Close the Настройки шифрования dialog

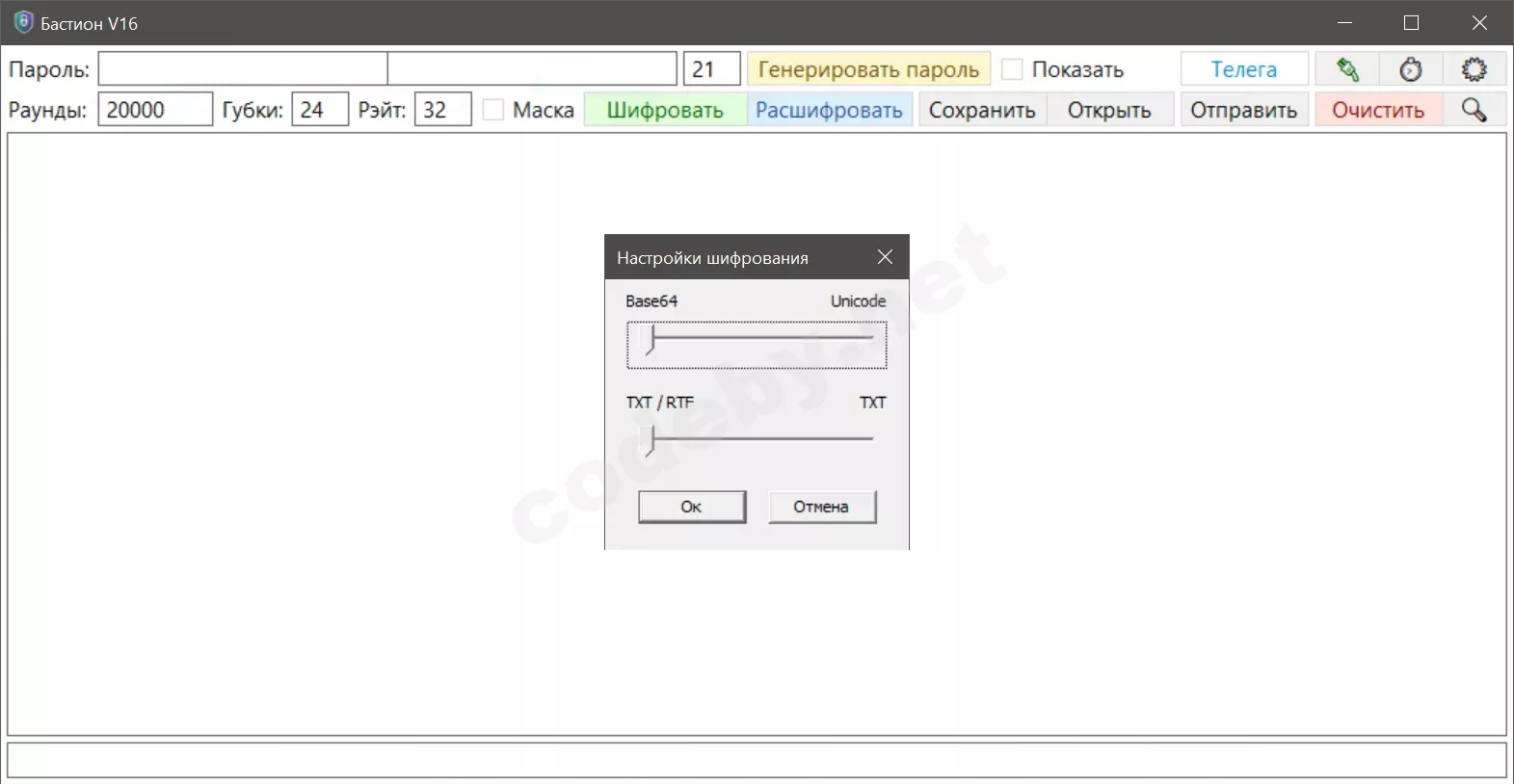885,257
